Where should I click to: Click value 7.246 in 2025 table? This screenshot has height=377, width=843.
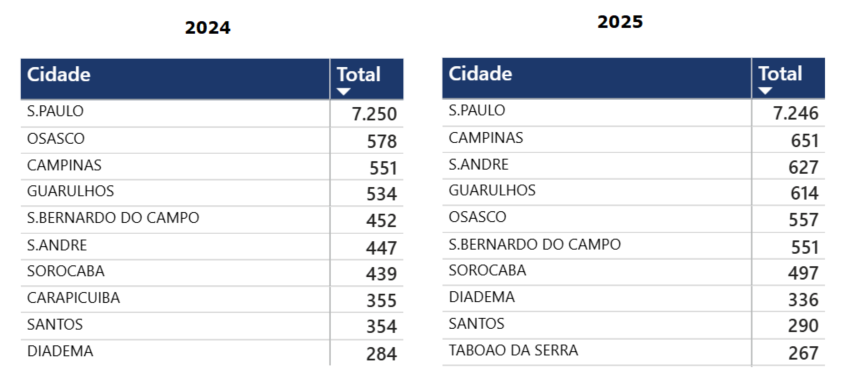coord(796,113)
